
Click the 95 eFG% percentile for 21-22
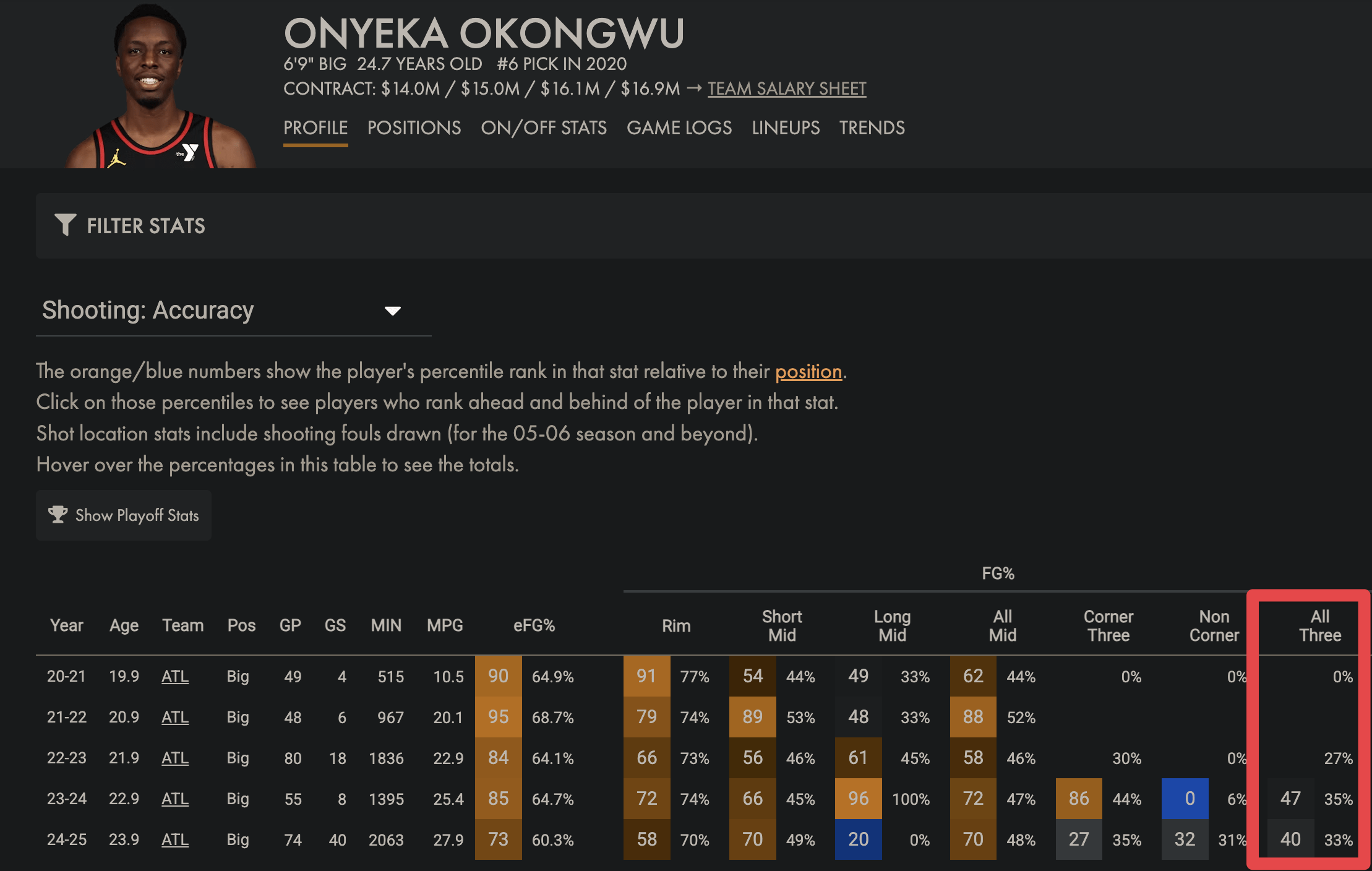coord(498,717)
